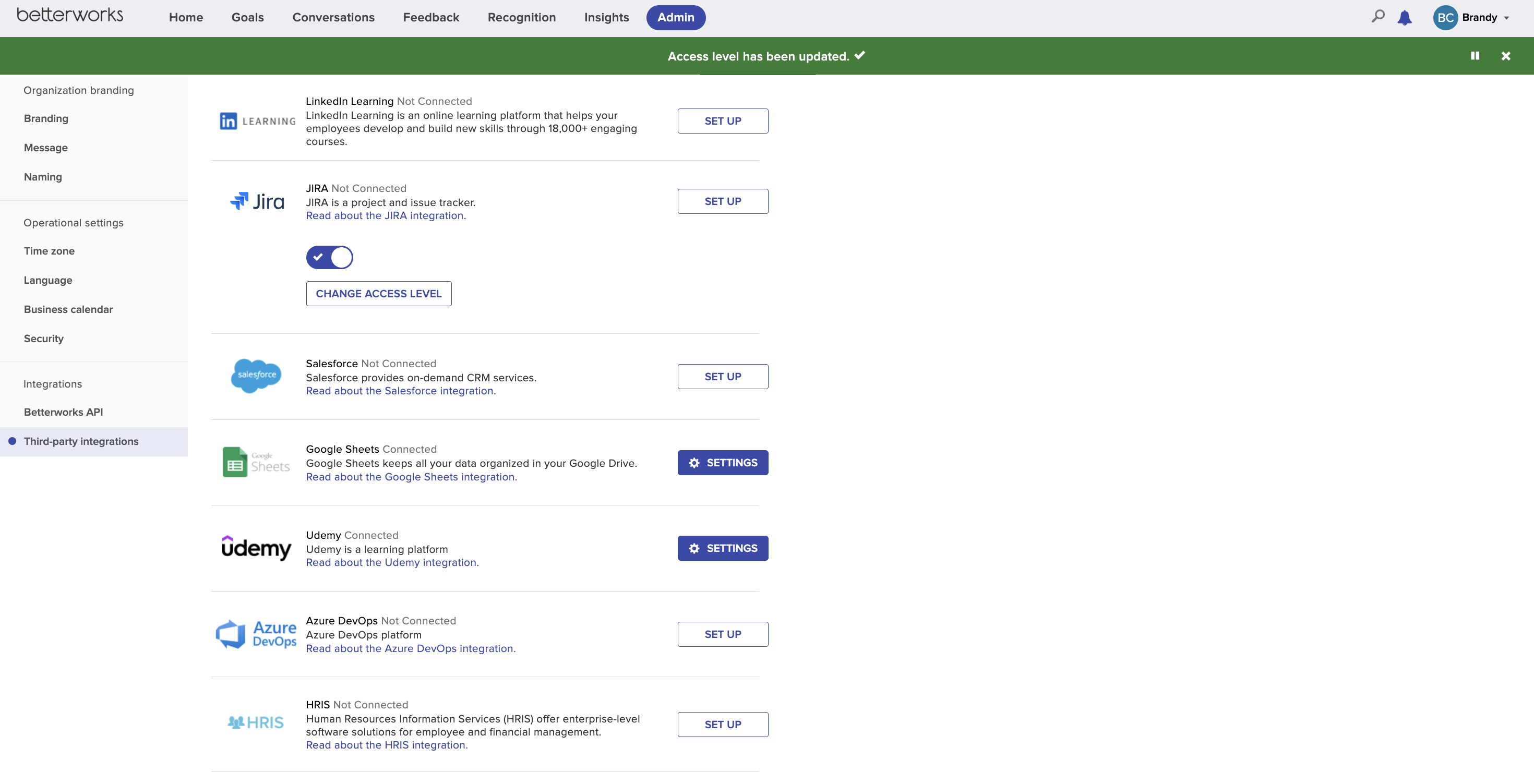Click the Jira logo

point(257,201)
